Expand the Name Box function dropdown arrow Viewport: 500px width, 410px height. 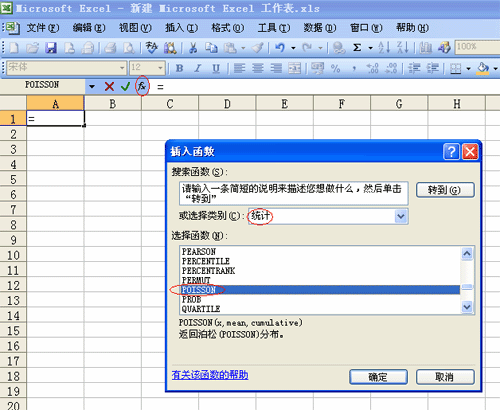[92, 87]
